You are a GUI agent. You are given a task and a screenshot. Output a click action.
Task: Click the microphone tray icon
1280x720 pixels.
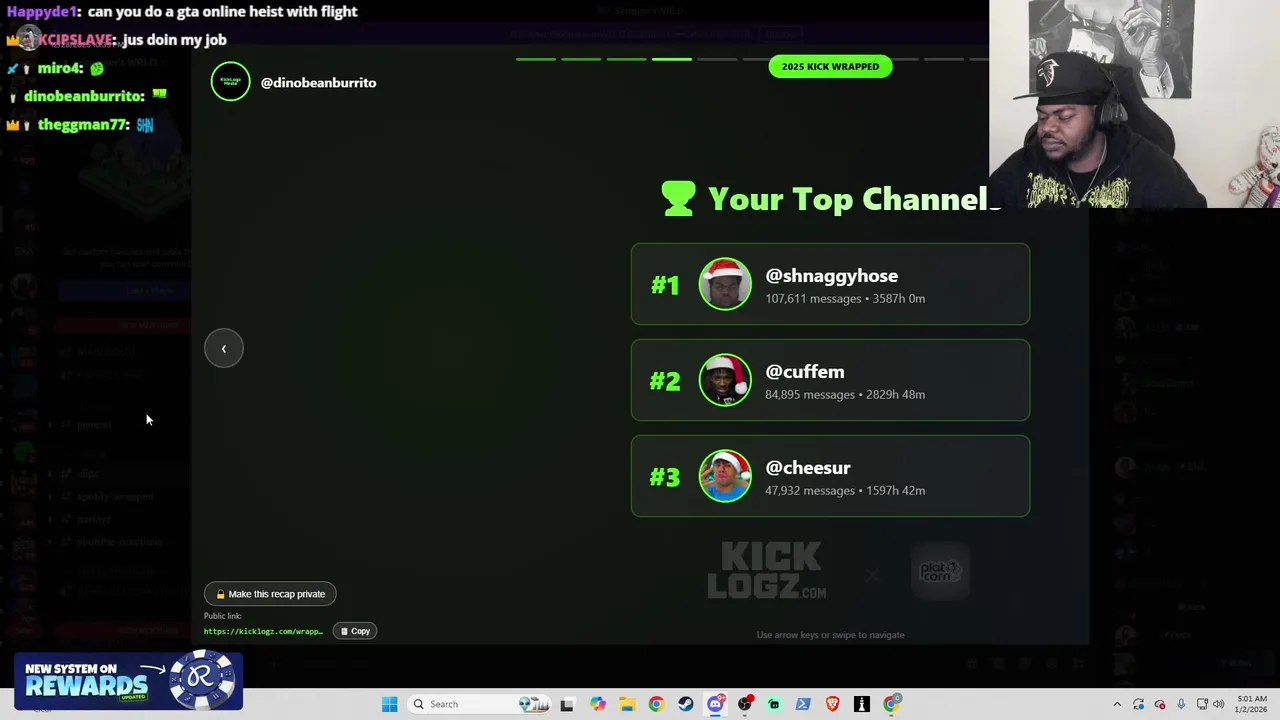tap(1181, 704)
